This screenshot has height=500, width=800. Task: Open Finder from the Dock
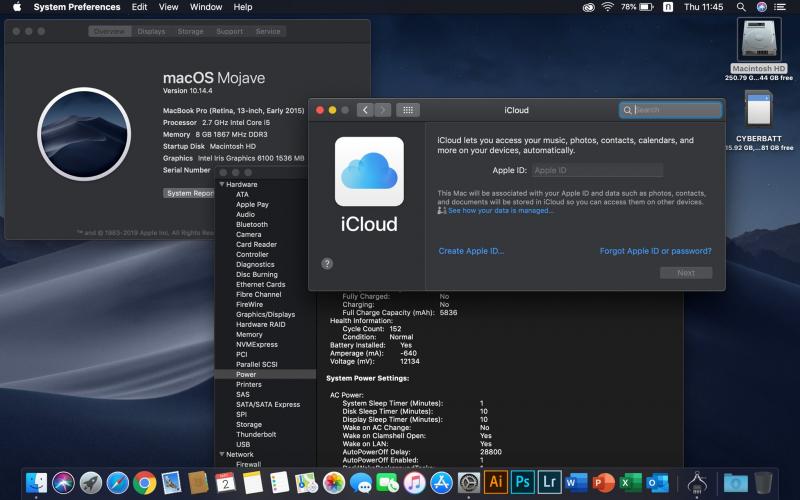click(36, 482)
